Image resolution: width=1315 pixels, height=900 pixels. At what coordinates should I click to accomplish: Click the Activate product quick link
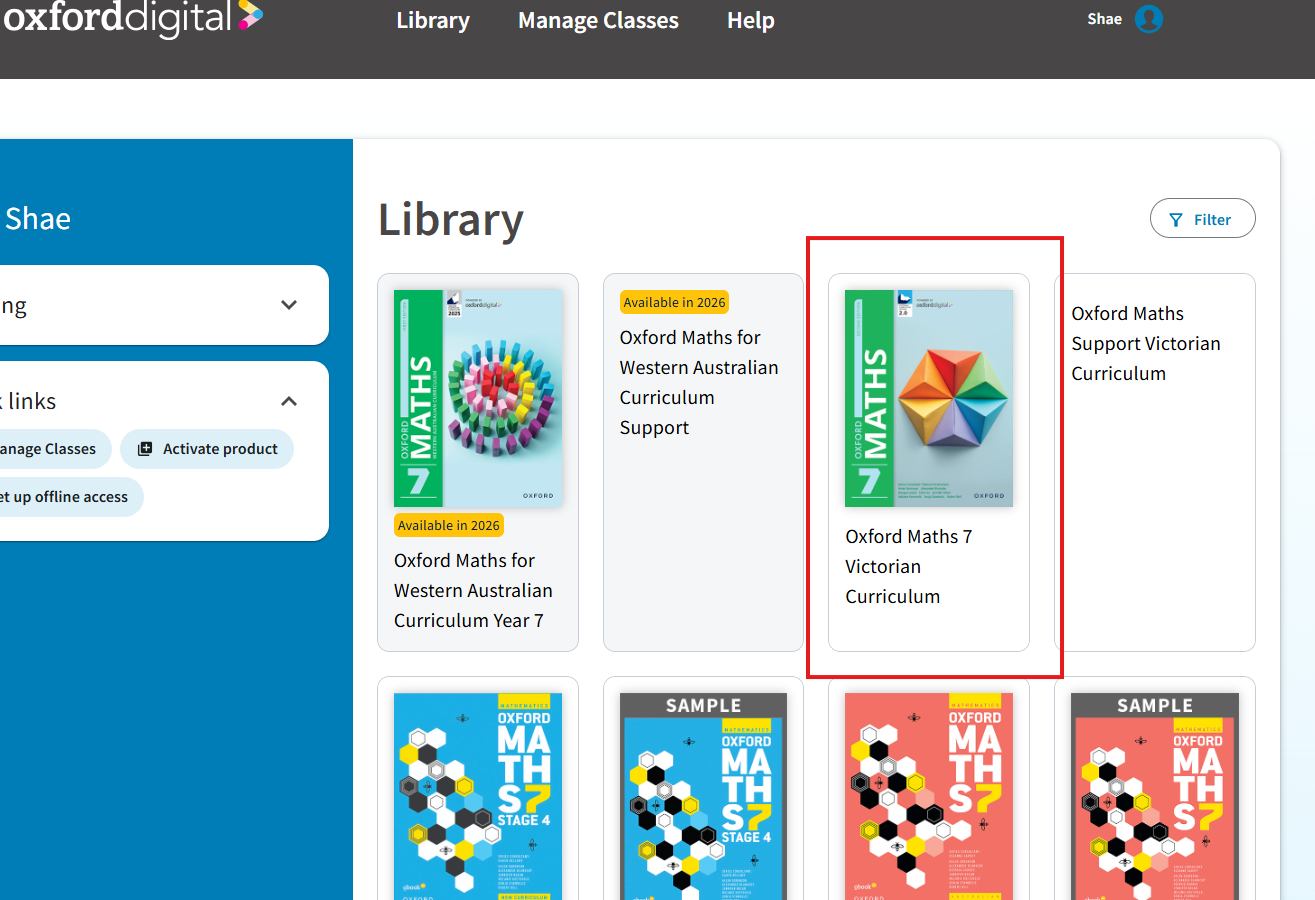pyautogui.click(x=207, y=449)
